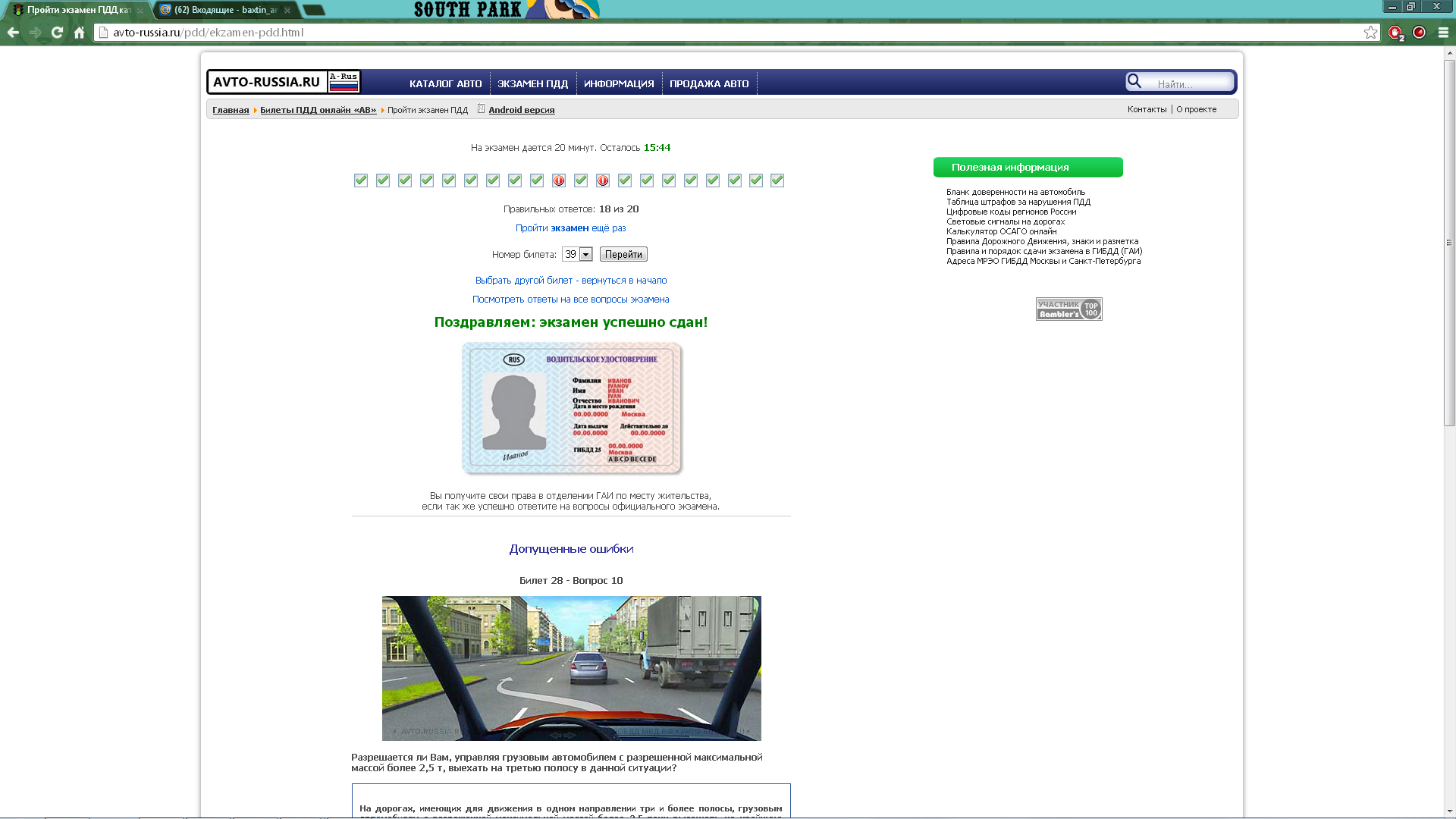
Task: Click the first red error question marker
Action: (x=559, y=180)
